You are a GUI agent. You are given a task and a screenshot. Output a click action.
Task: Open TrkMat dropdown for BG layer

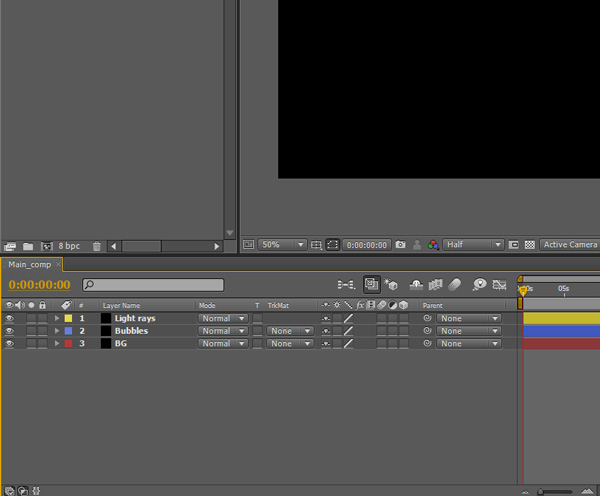click(290, 344)
